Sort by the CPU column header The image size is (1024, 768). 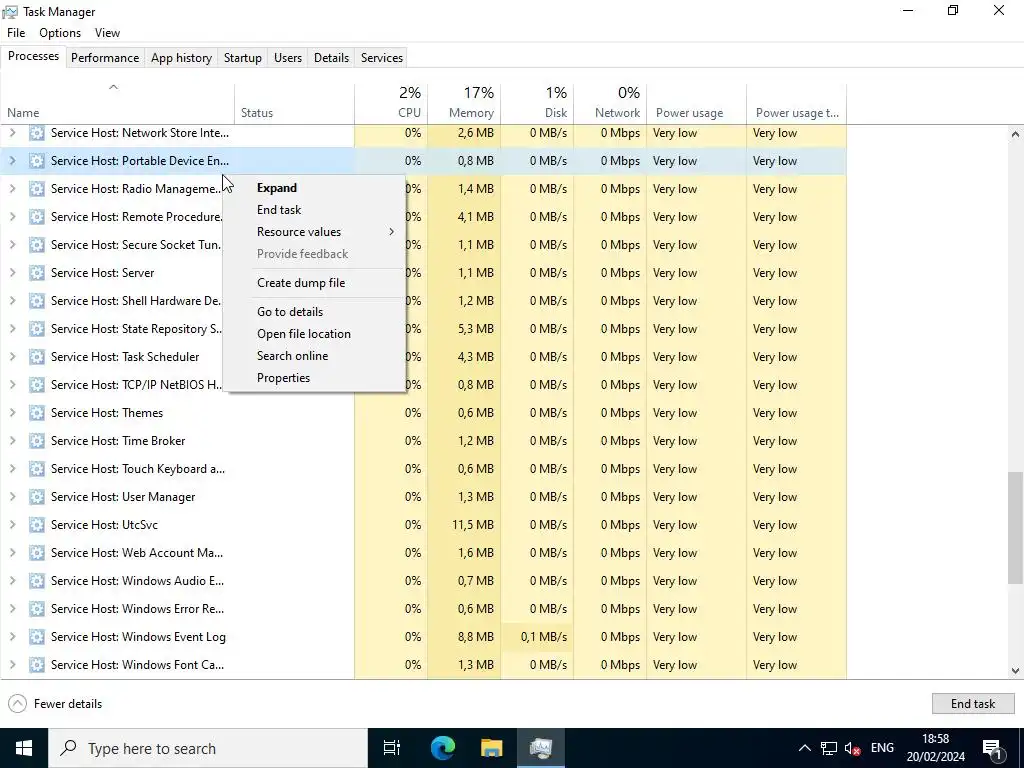tap(391, 103)
